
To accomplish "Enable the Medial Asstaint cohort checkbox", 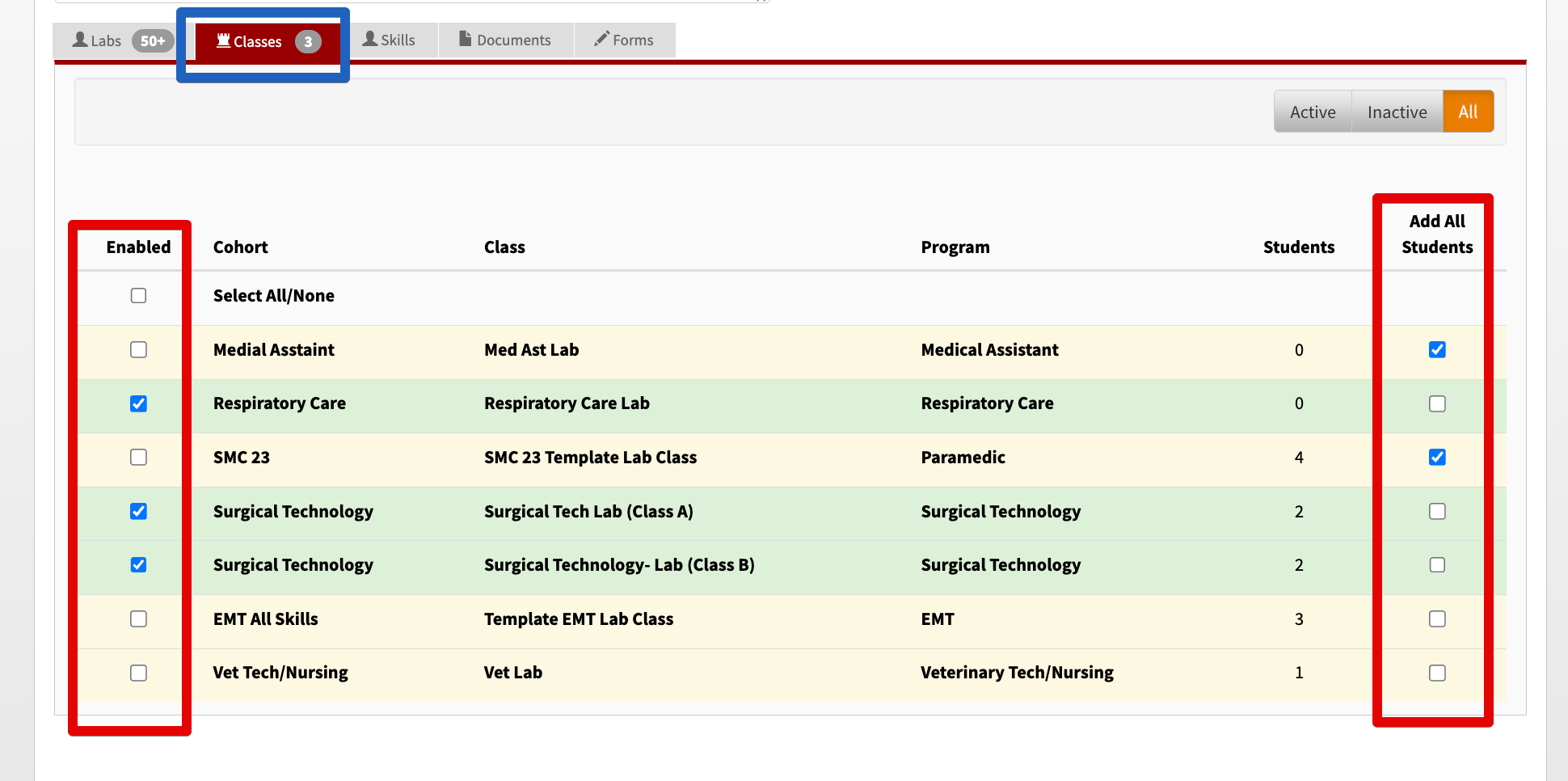I will point(138,349).
